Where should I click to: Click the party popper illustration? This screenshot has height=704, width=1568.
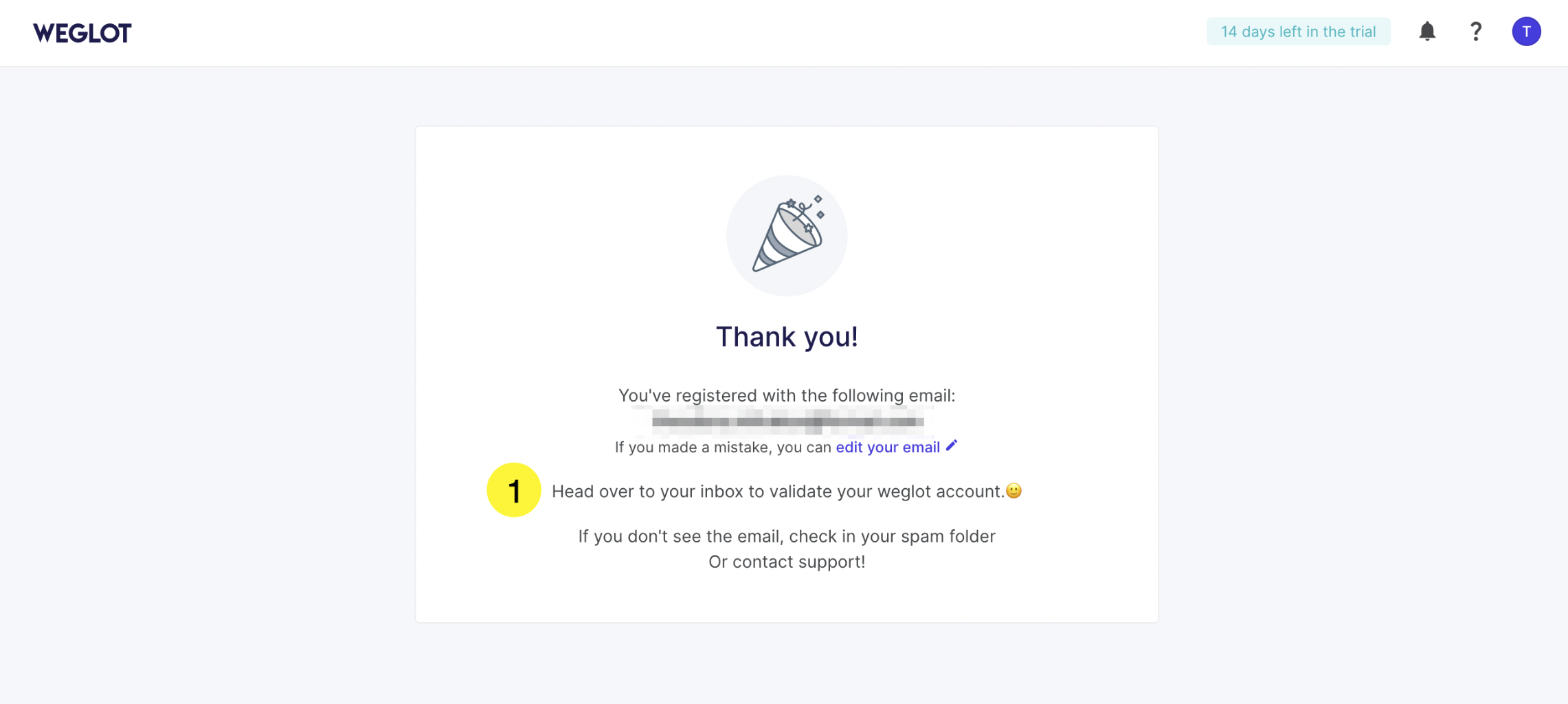click(x=787, y=234)
